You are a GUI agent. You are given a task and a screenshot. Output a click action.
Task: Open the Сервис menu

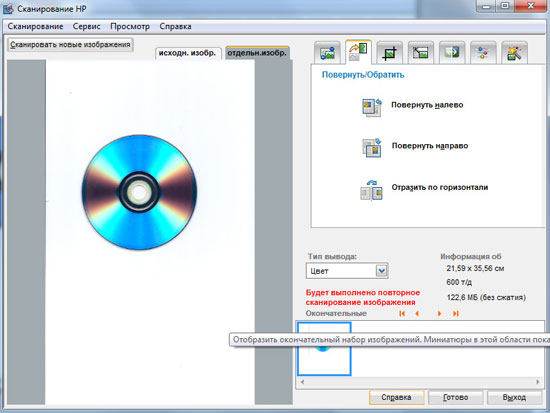87,26
